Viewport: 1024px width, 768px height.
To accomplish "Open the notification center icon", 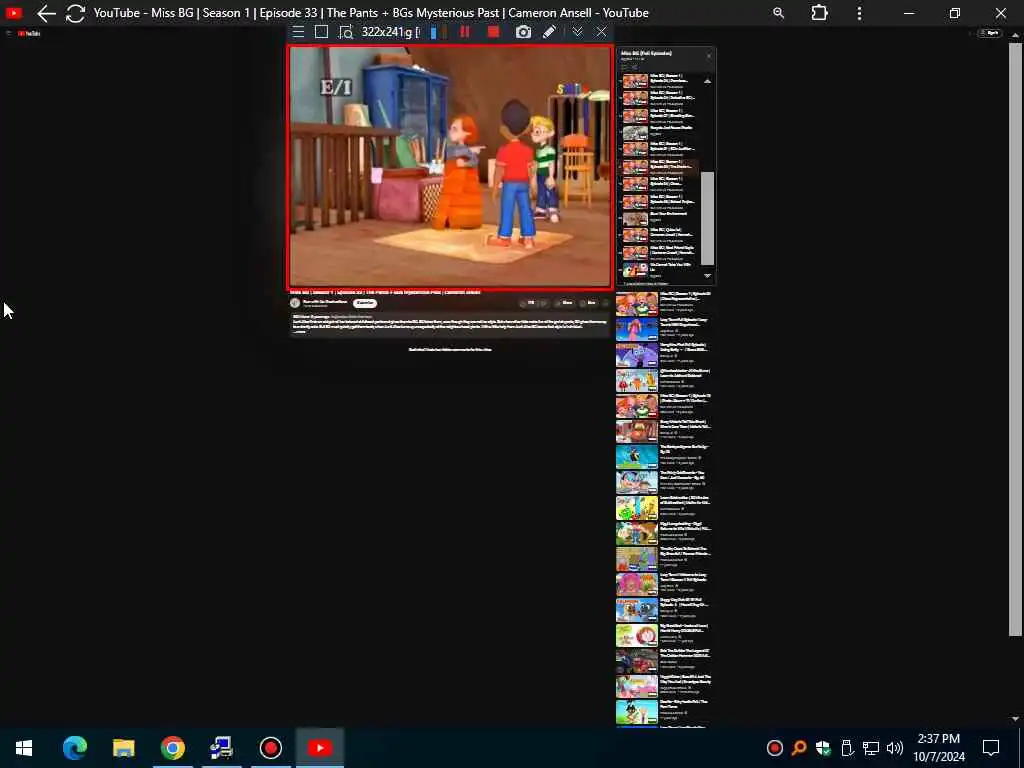I will (991, 748).
